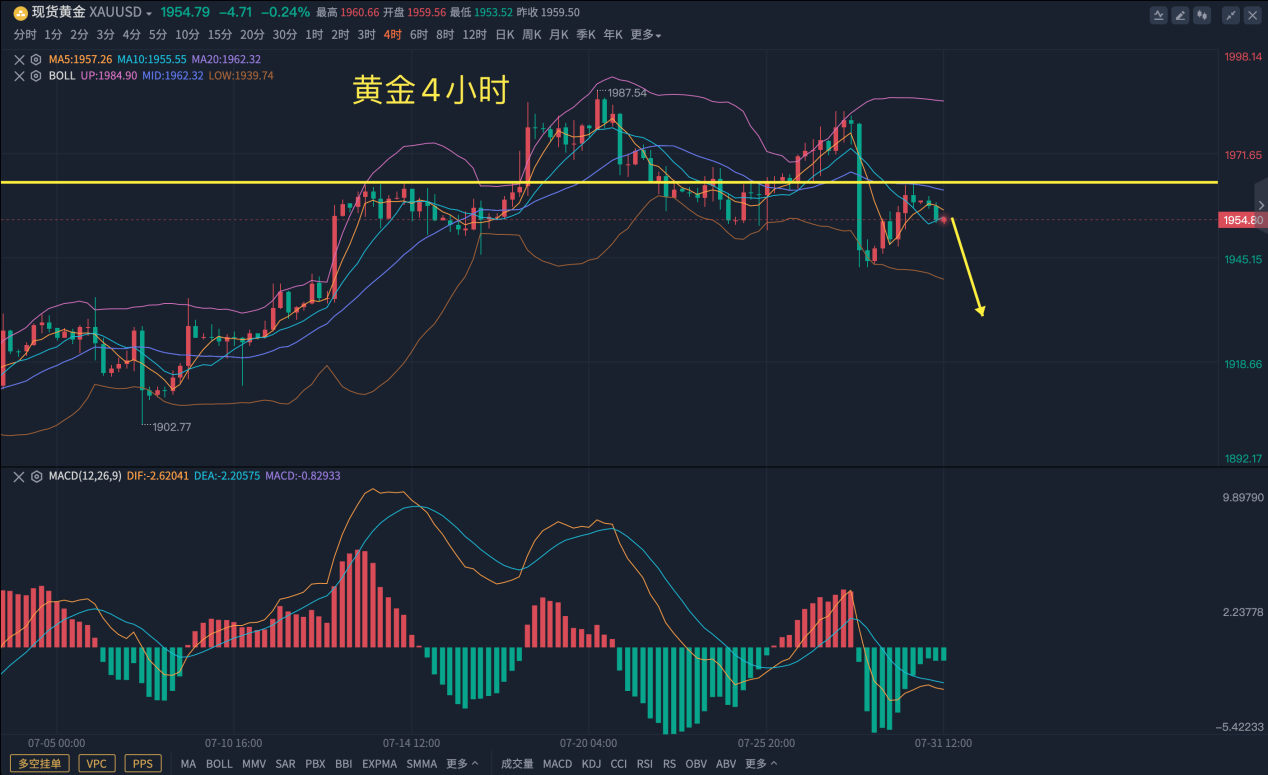The height and width of the screenshot is (775, 1268).
Task: Toggle the VPC indicator button
Action: point(97,764)
